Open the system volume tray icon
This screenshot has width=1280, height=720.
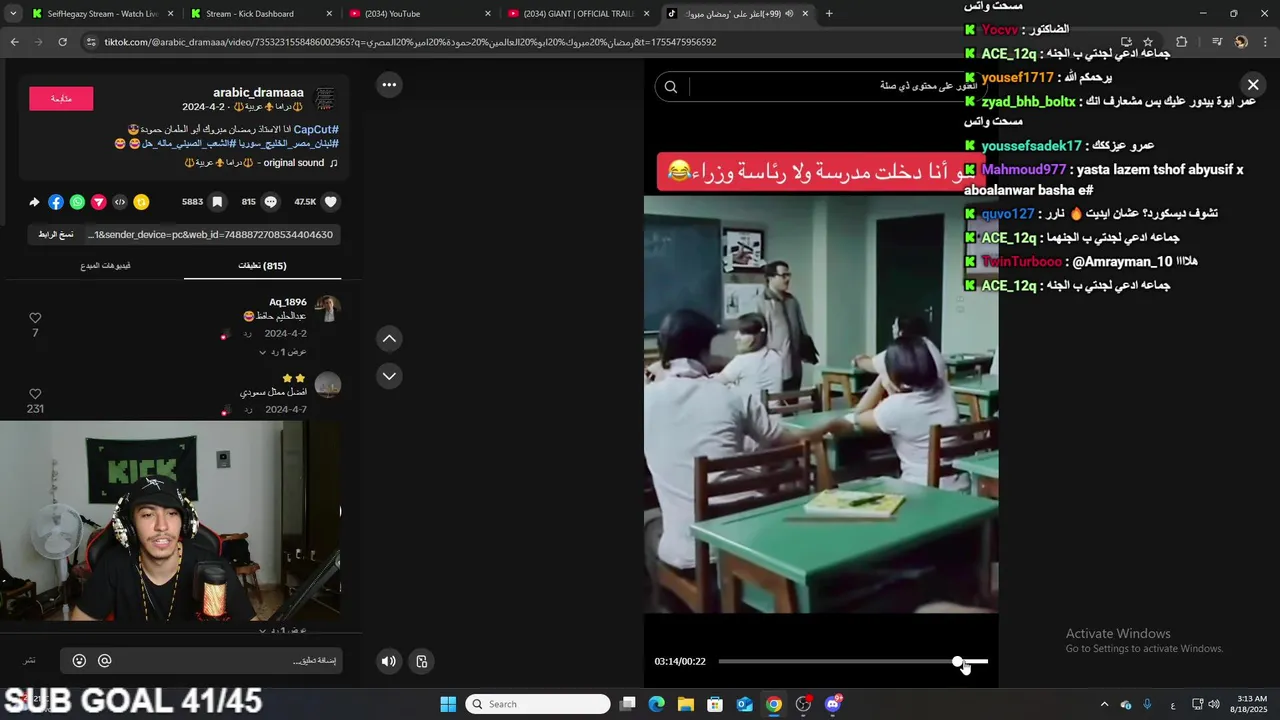[1212, 704]
